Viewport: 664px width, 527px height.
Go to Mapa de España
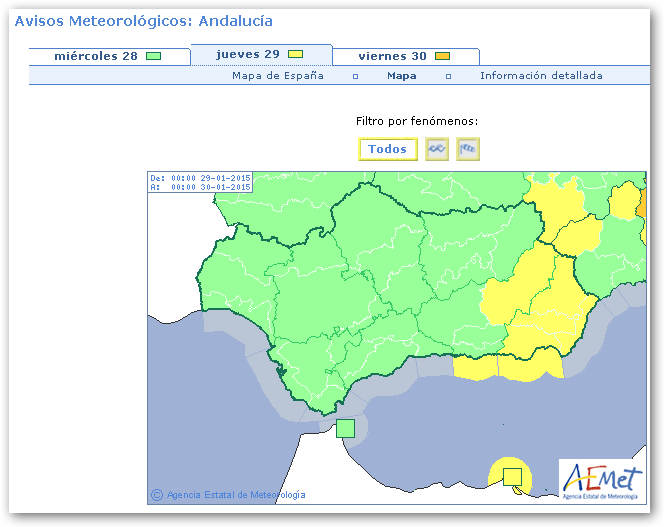(278, 76)
